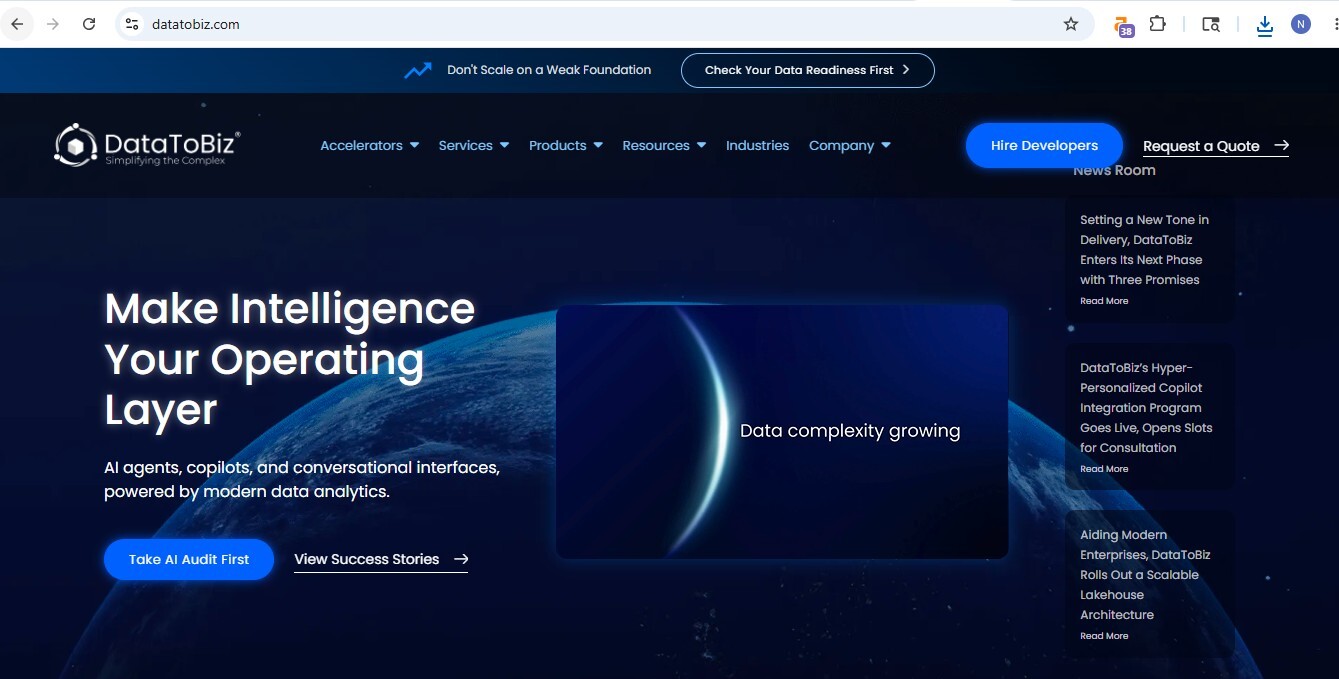Click the AI agents, copilots subheading text
The image size is (1339, 679).
coord(302,480)
